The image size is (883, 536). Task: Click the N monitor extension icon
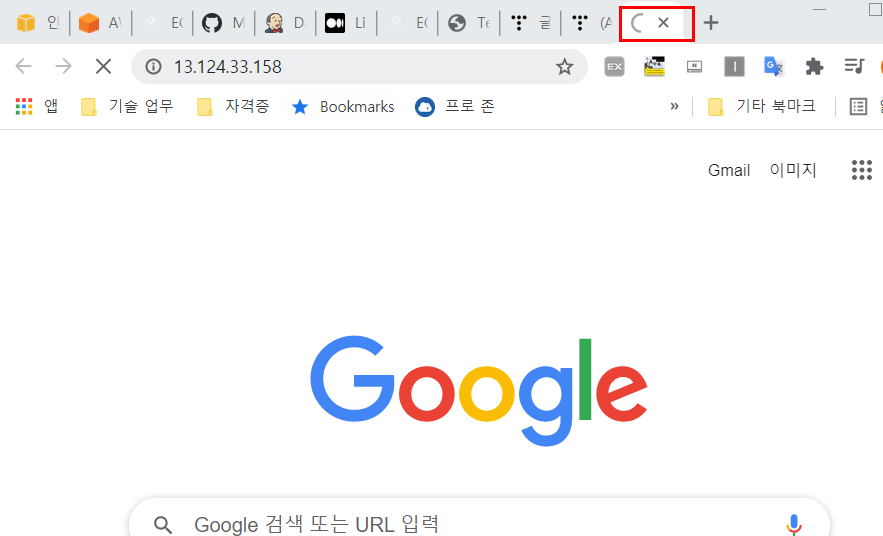coord(694,66)
